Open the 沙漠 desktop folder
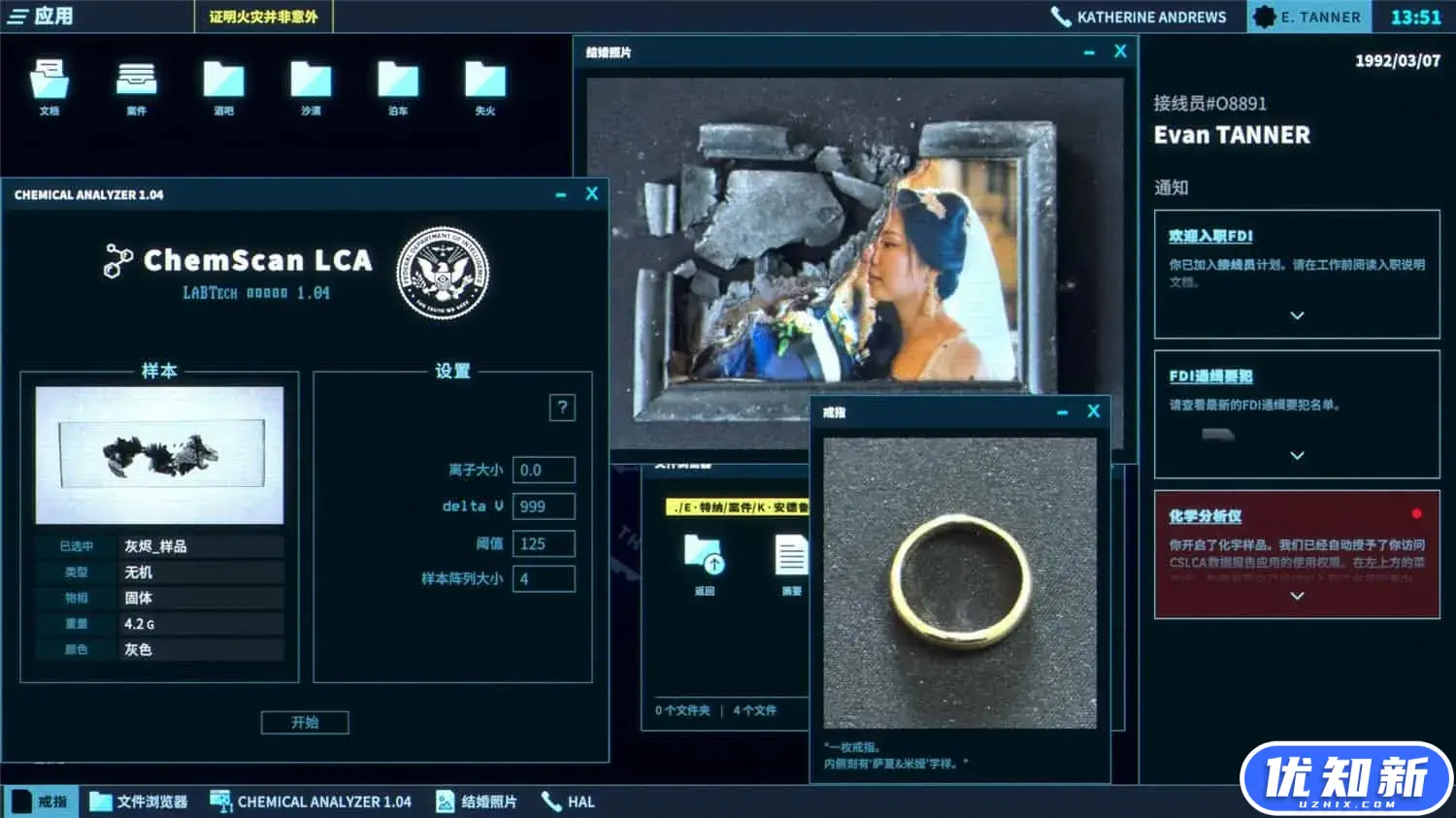Image resolution: width=1456 pixels, height=818 pixels. [311, 82]
